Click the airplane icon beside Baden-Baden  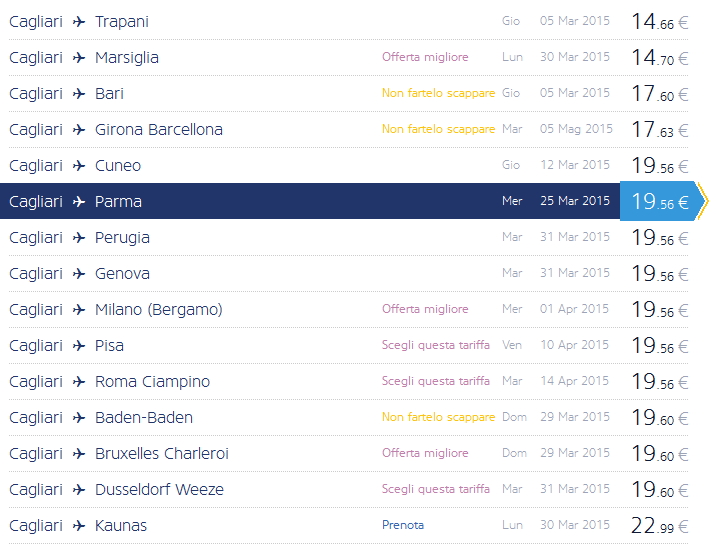coord(80,418)
